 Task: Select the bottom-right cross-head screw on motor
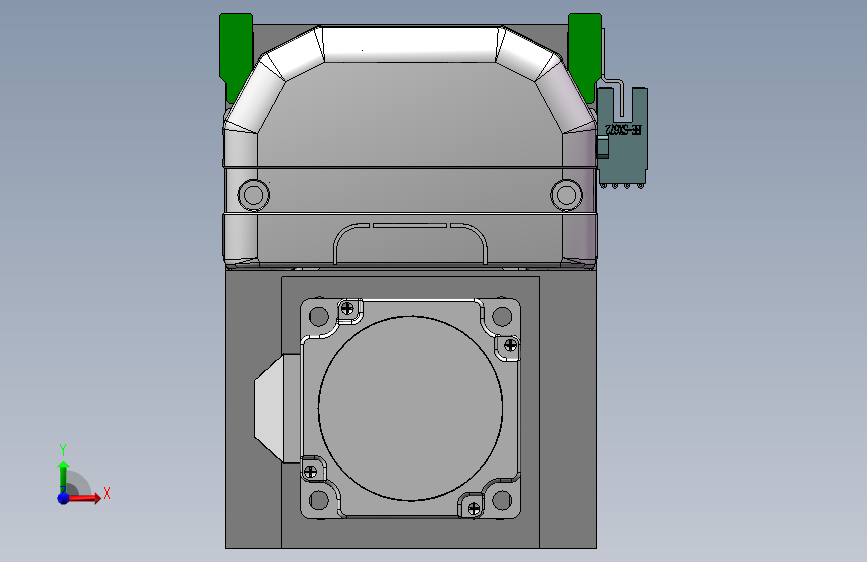[474, 508]
